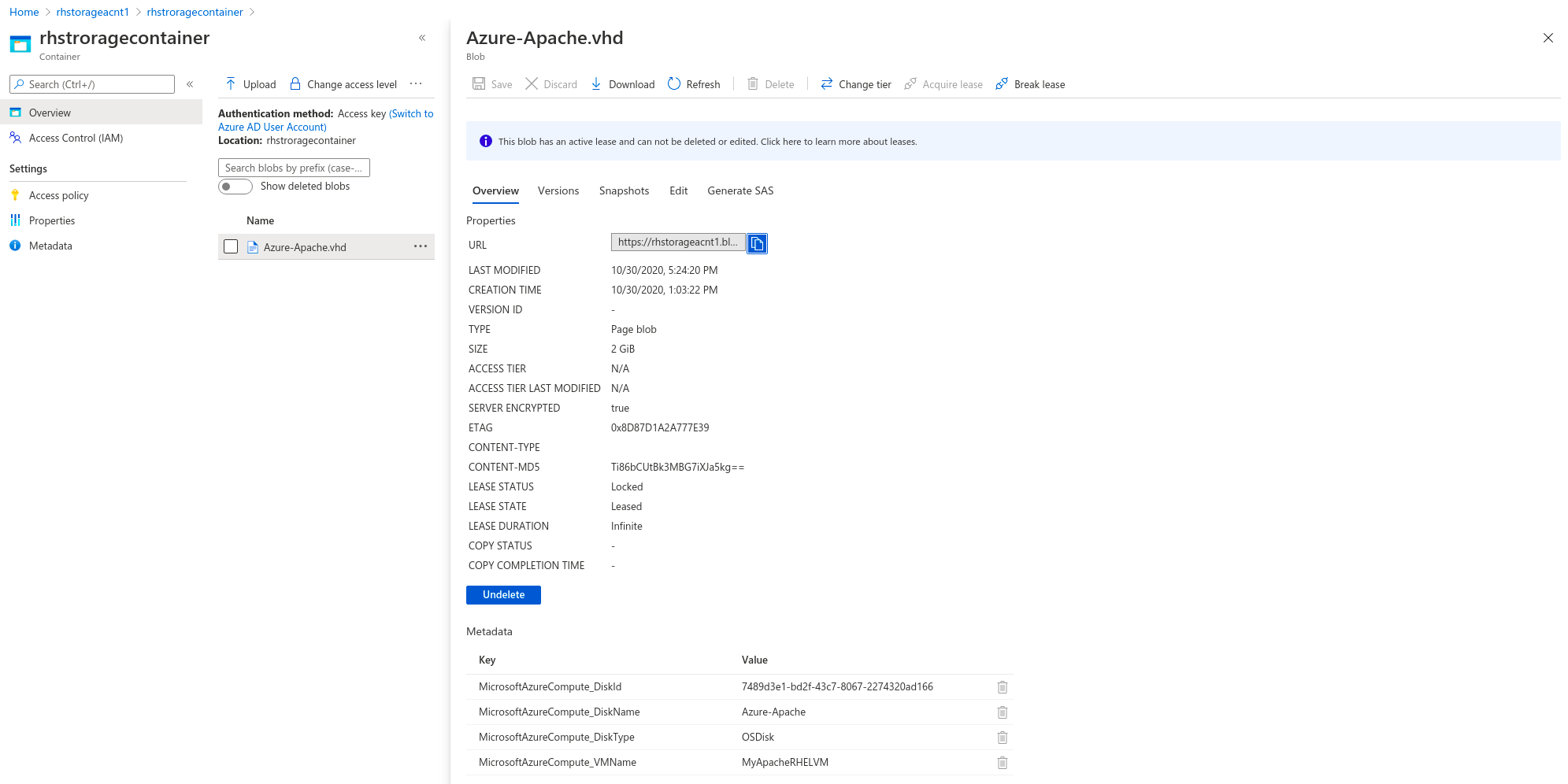Refresh the blob details
The height and width of the screenshot is (784, 1568).
click(694, 84)
